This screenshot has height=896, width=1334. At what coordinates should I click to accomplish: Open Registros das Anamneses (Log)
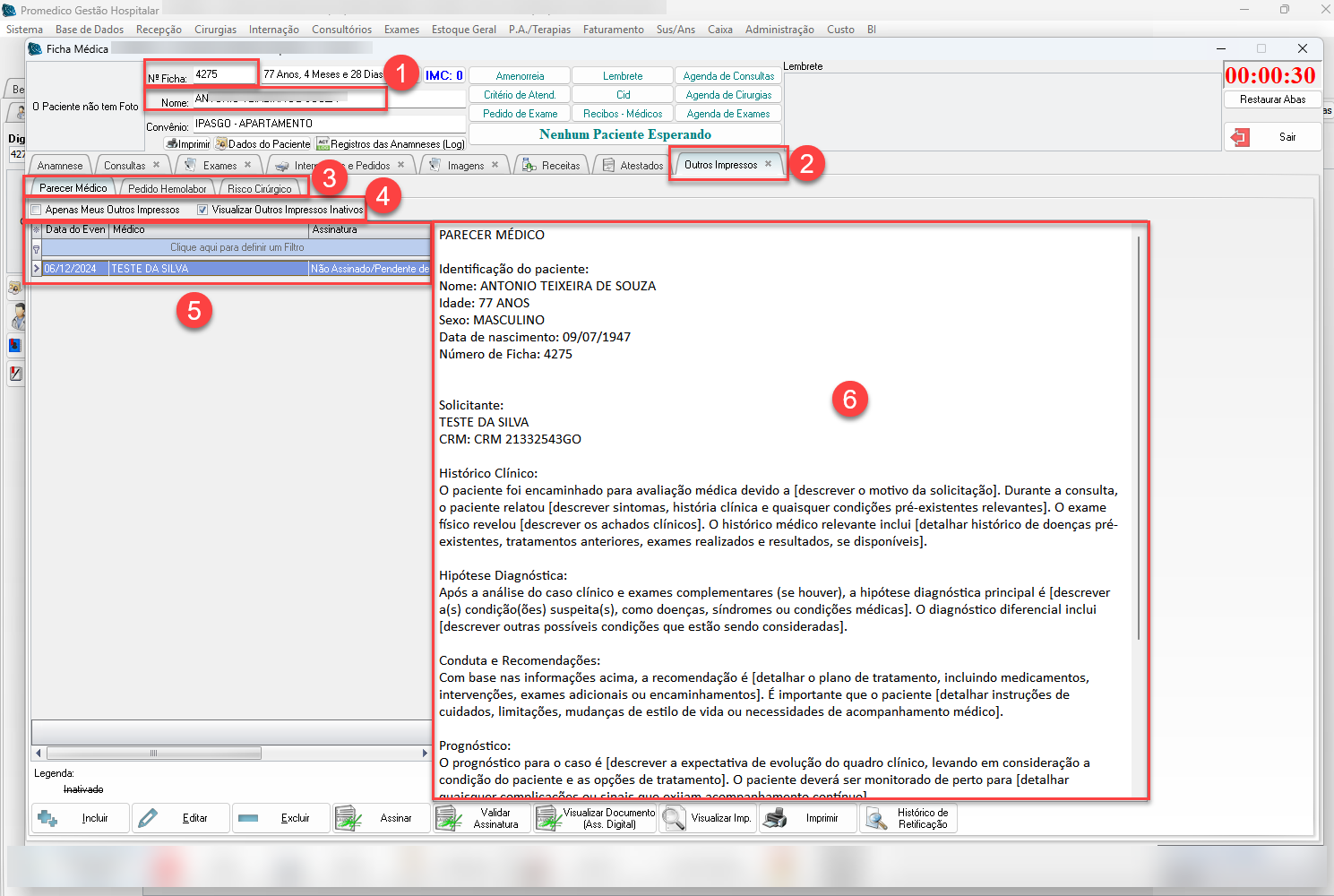391,143
